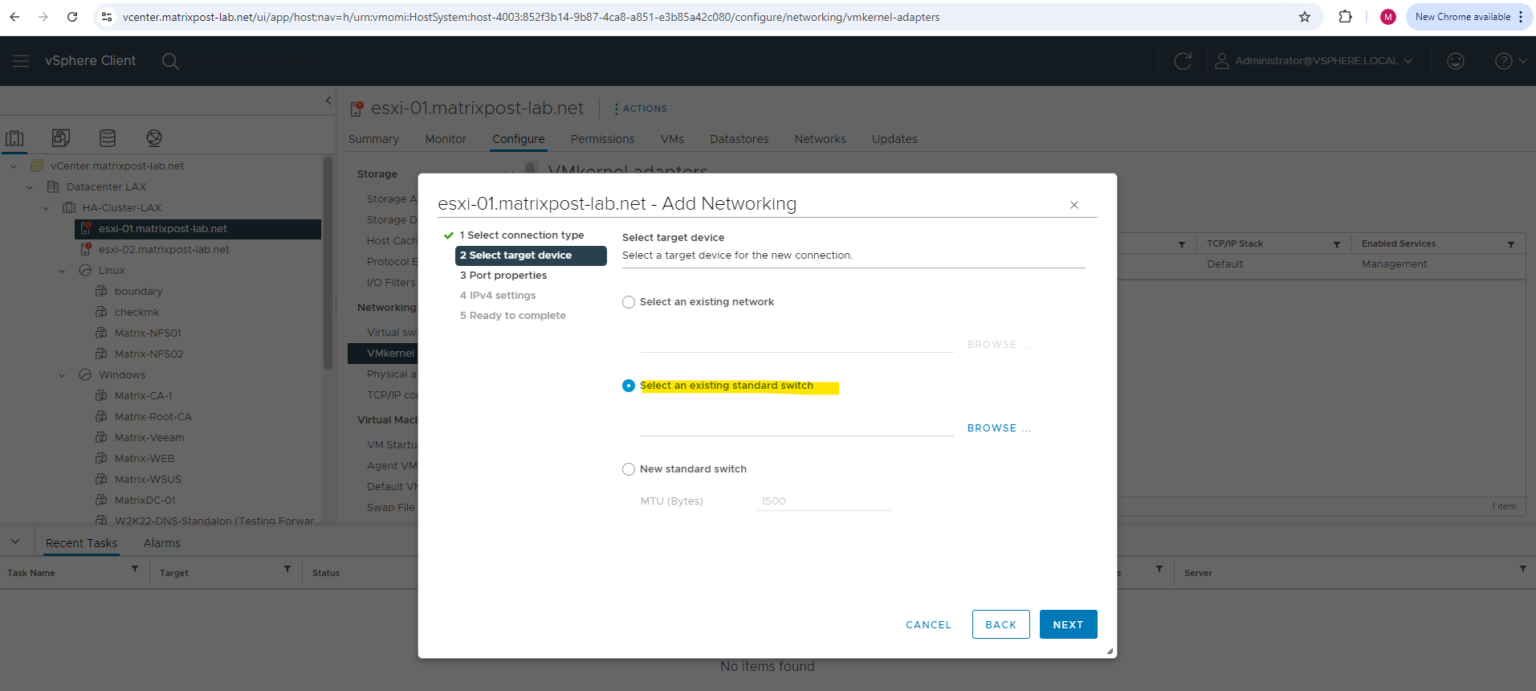Click the NEXT button in Add Networking
Screen dimensions: 1536x691
pyautogui.click(x=1068, y=624)
